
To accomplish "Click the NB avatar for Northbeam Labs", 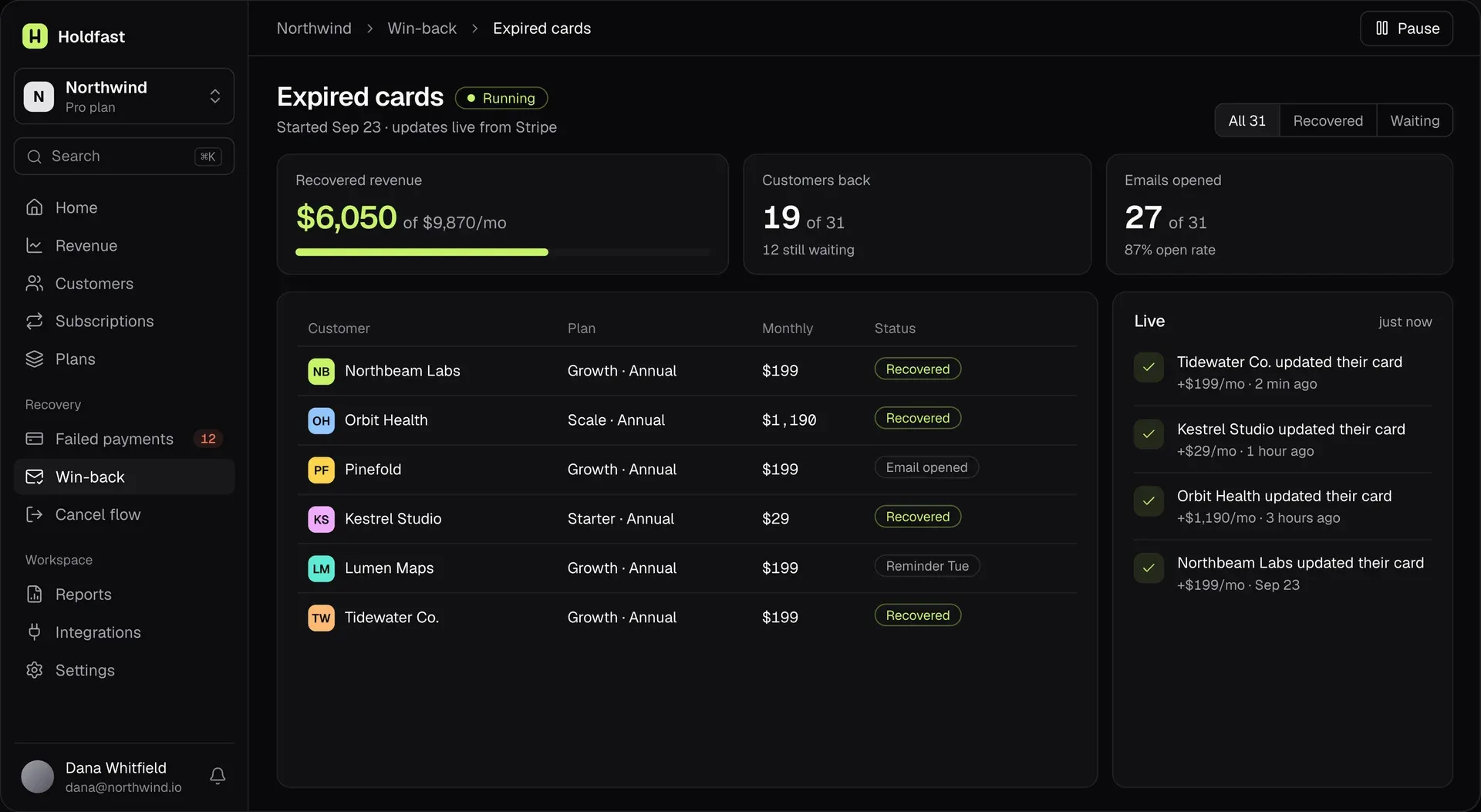I will tap(321, 371).
